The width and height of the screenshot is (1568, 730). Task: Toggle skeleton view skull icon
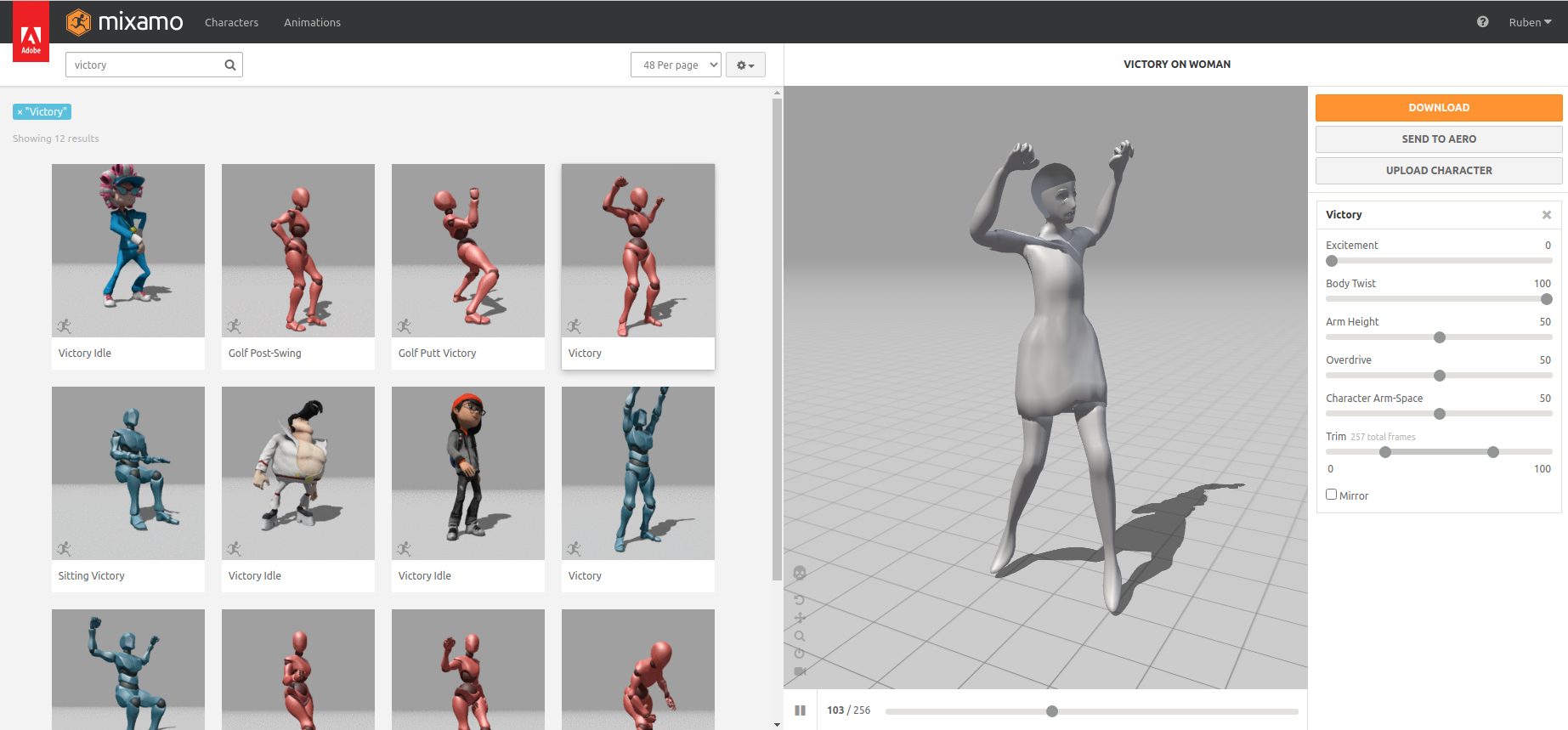point(800,573)
